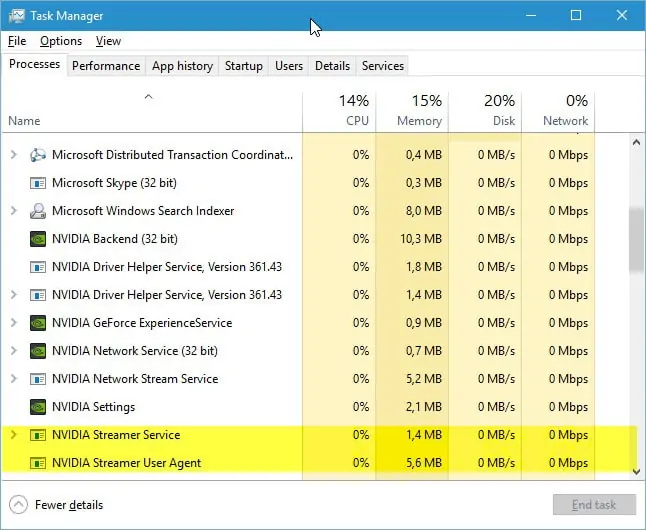Click the NVIDIA Network Service (32 bit) icon
This screenshot has height=530, width=646.
37,351
